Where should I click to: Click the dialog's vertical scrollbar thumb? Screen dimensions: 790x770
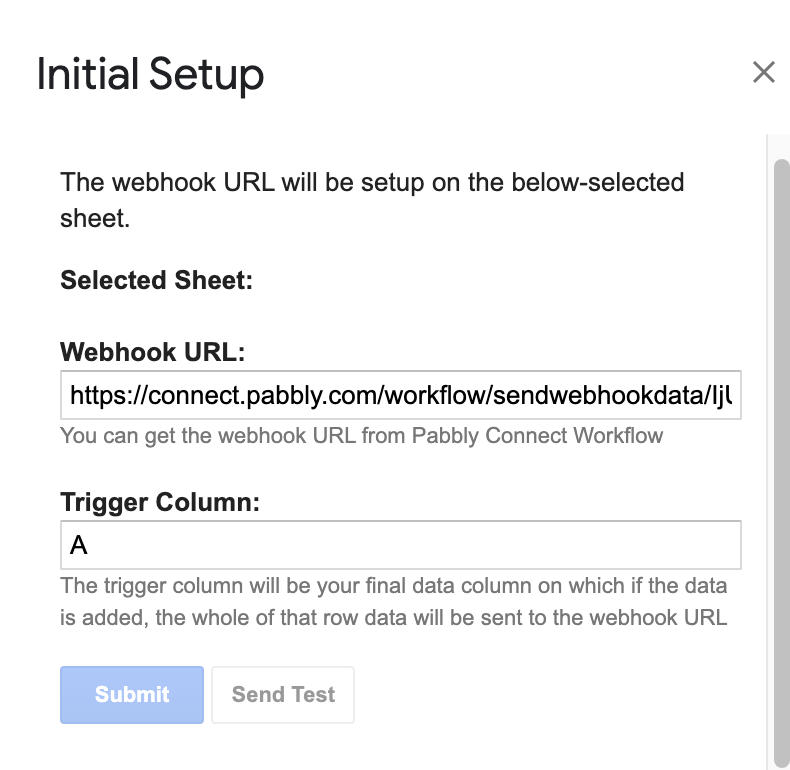[781, 464]
